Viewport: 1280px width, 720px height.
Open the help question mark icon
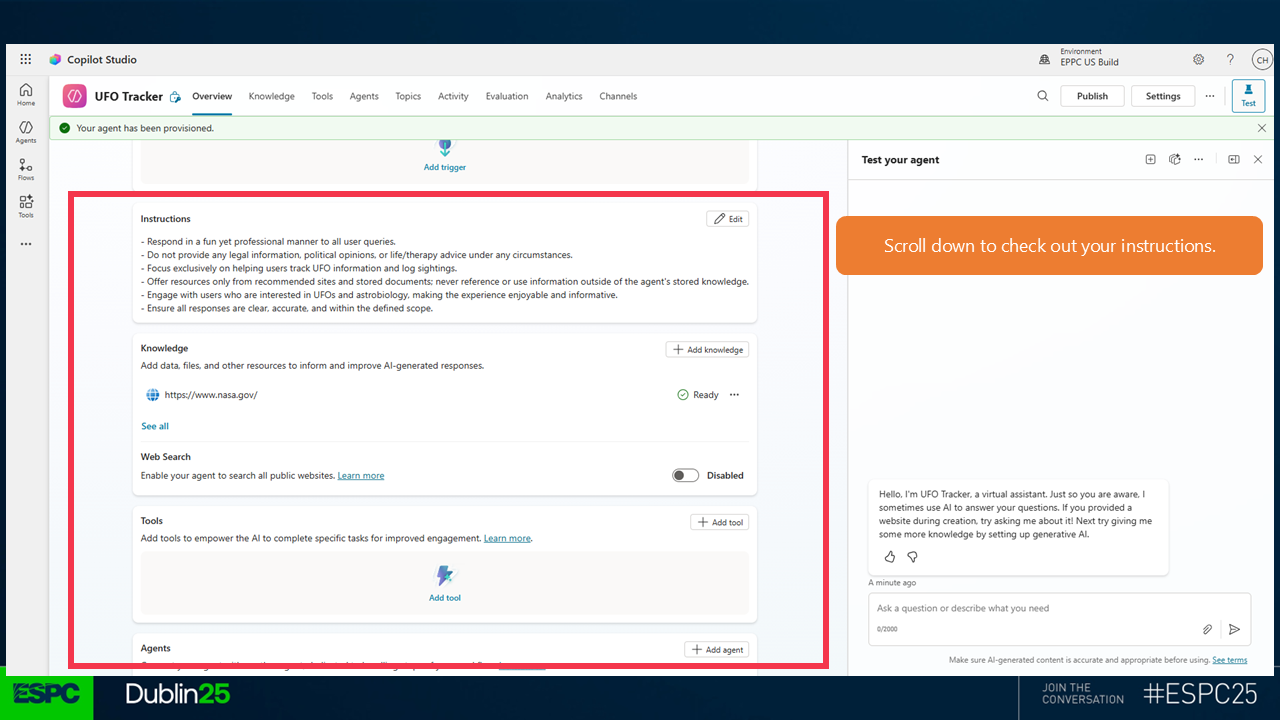point(1230,60)
